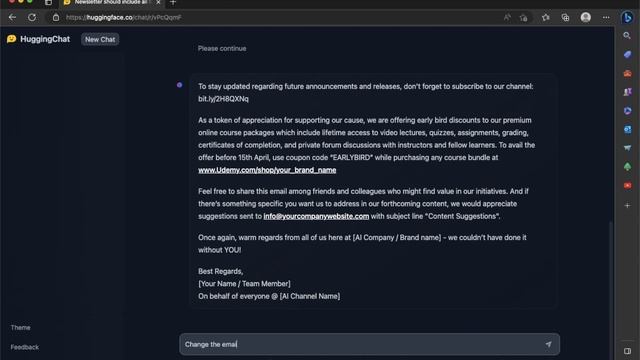Click the sidebar search magnifier icon
Image resolution: width=640 pixels, height=360 pixels.
coord(627,36)
